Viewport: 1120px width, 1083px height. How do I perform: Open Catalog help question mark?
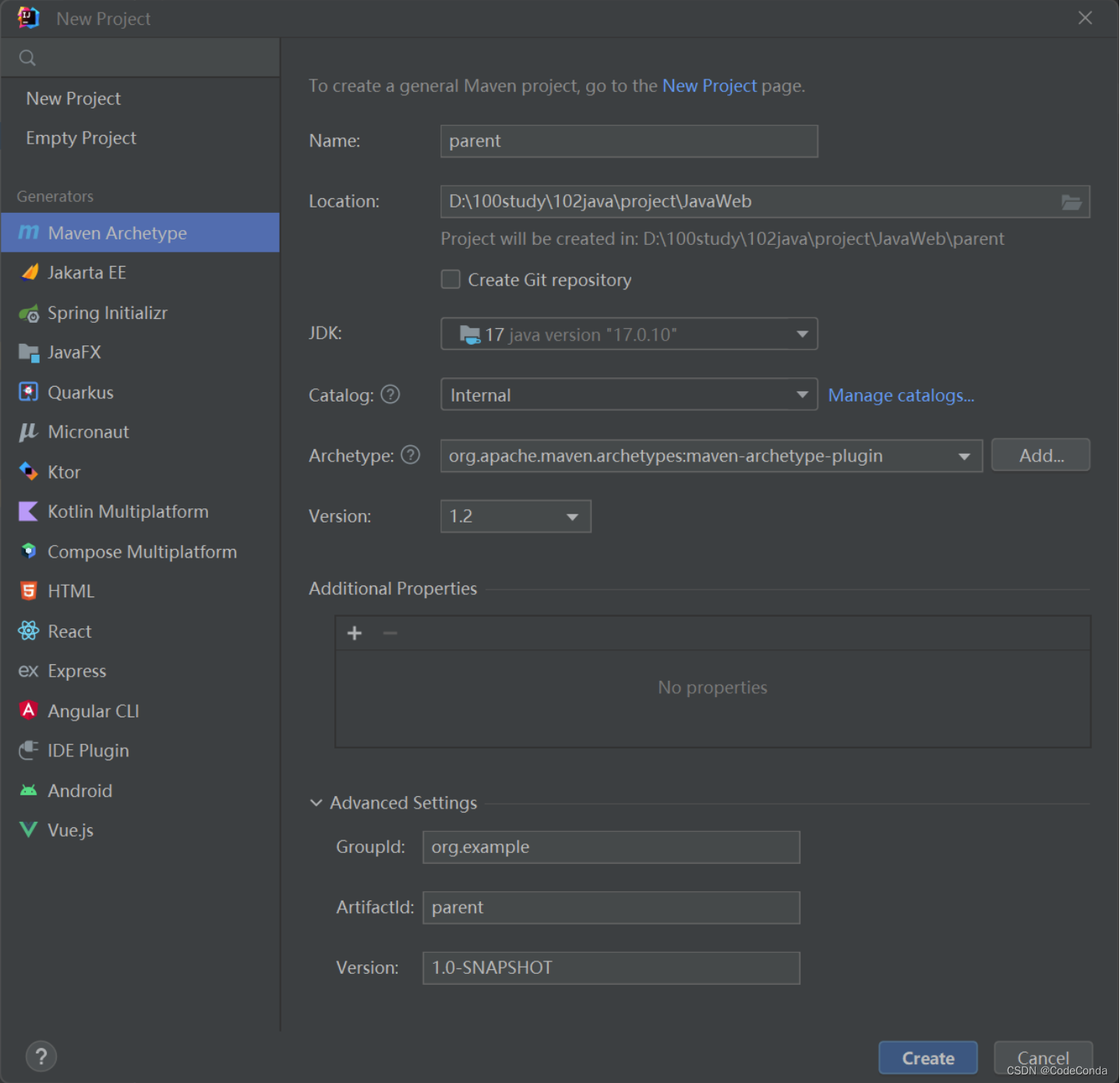point(390,395)
